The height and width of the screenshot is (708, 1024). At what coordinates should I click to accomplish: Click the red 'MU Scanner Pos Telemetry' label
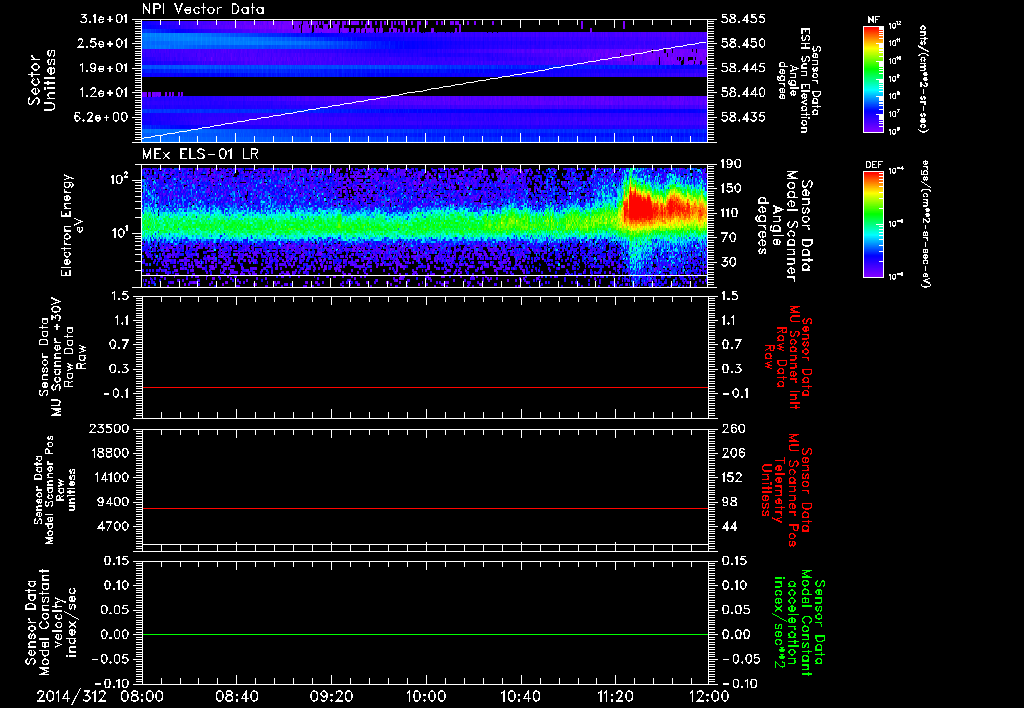[x=787, y=490]
